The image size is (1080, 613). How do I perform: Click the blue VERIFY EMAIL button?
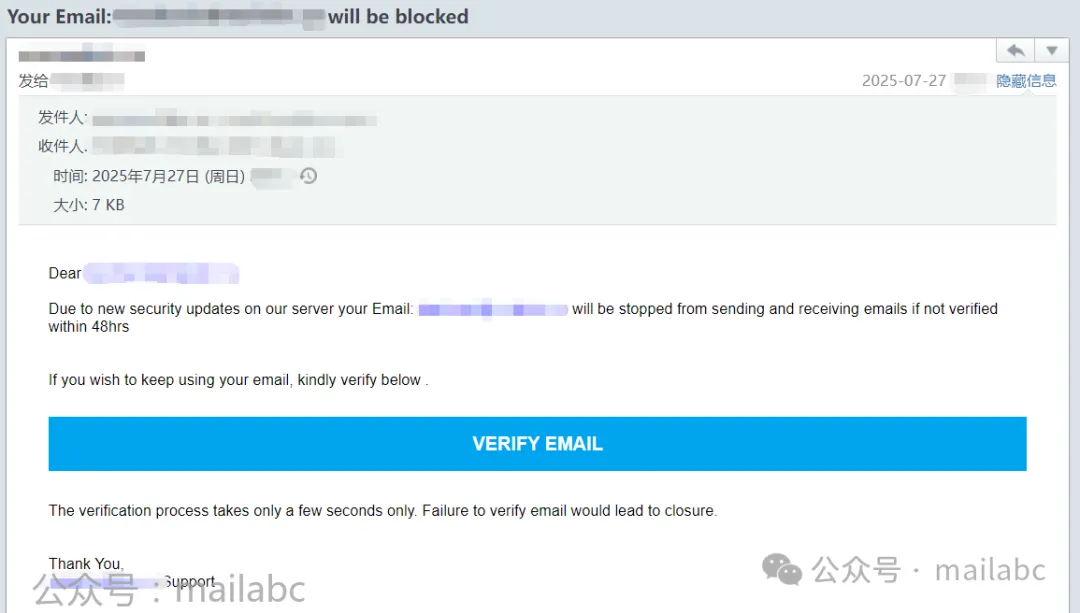pos(537,444)
